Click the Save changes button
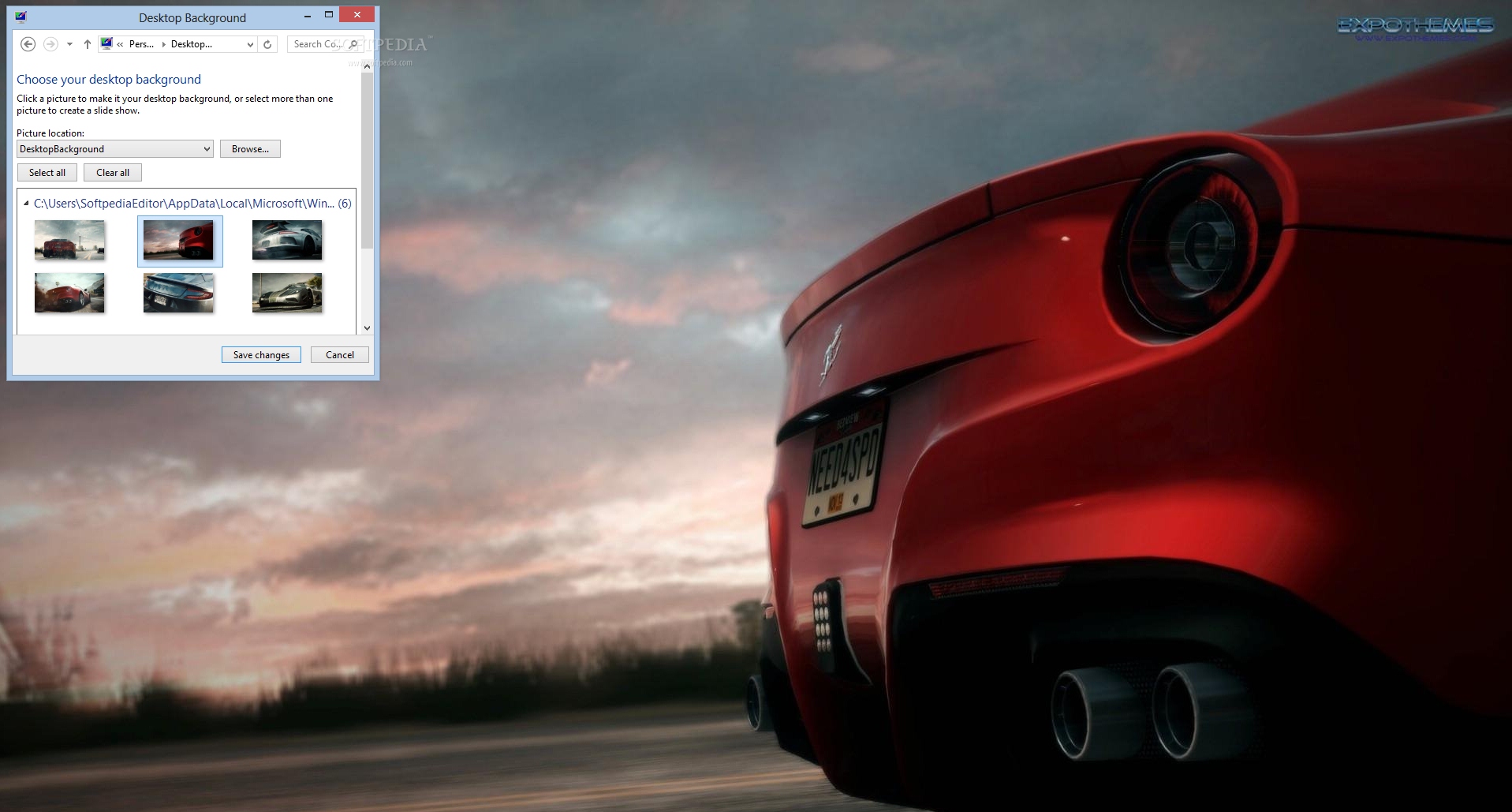Screen dimensions: 1512x812 click(261, 355)
